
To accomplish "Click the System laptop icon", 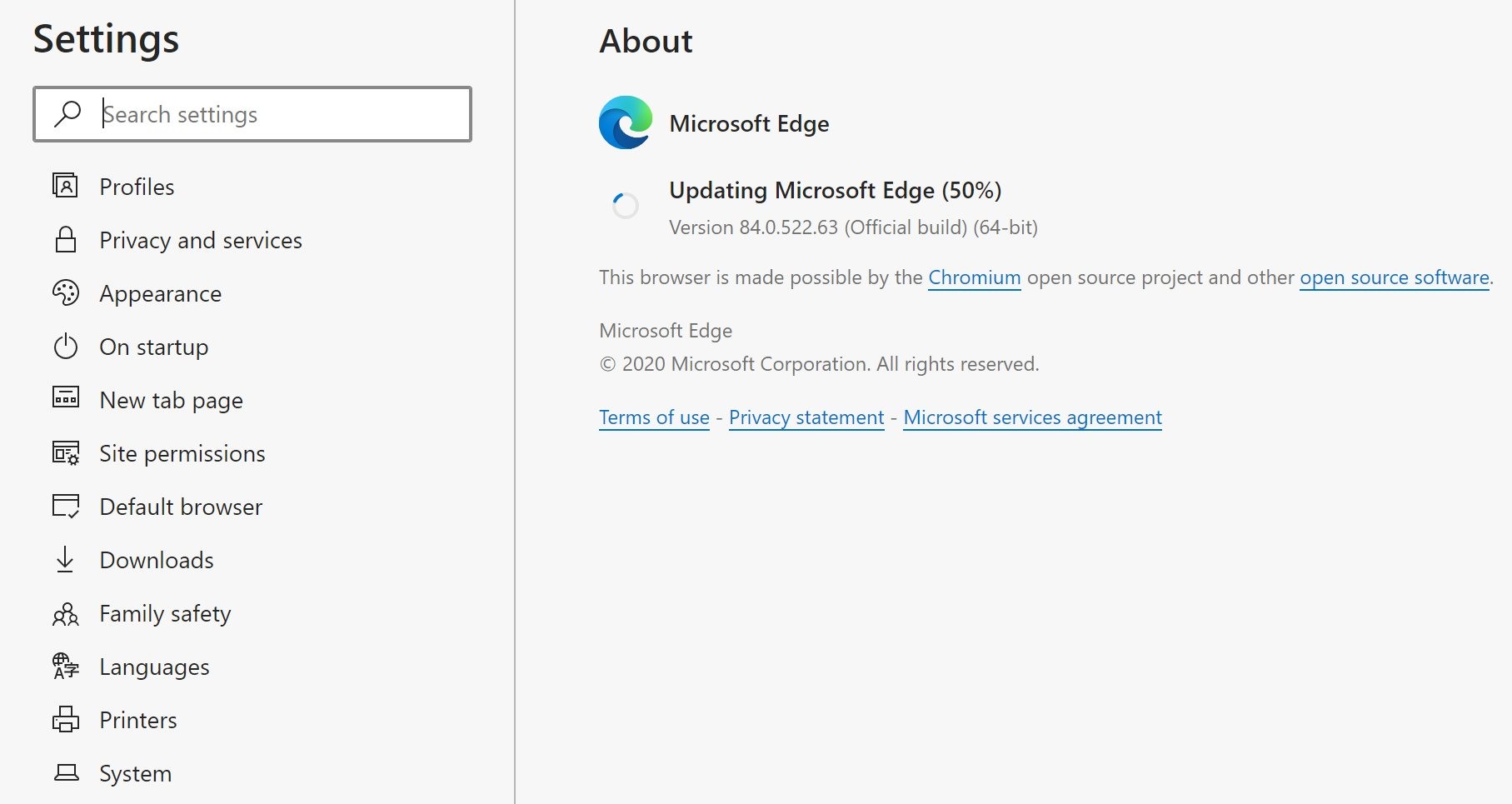I will [65, 773].
